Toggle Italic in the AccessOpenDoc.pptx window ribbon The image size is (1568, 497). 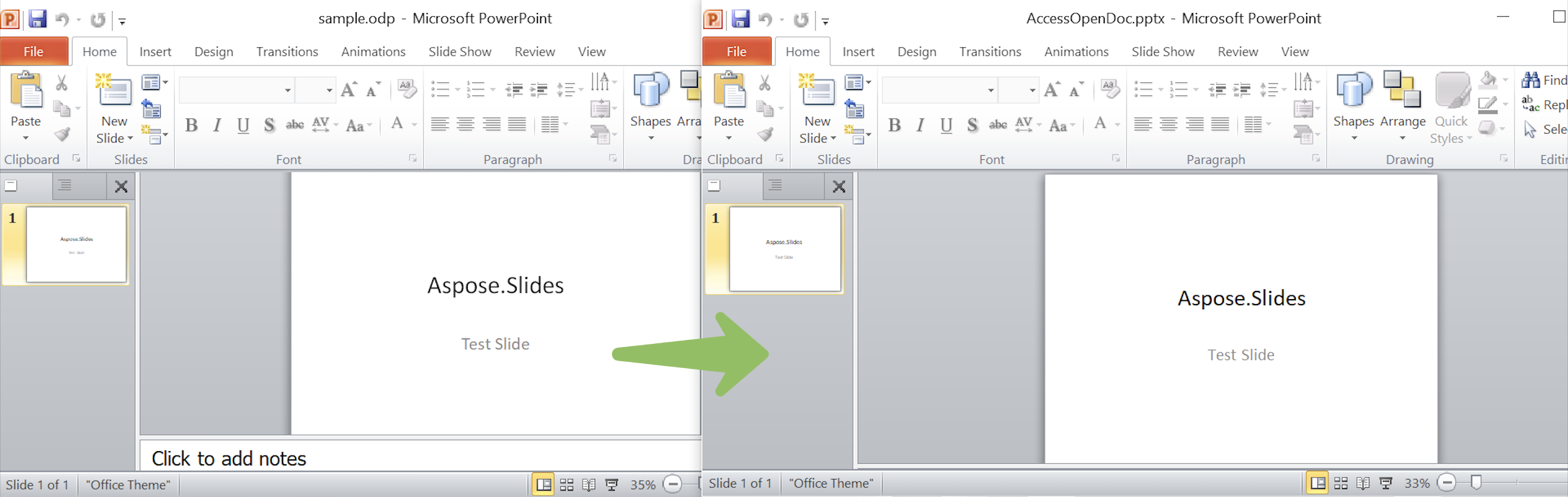pyautogui.click(x=920, y=125)
